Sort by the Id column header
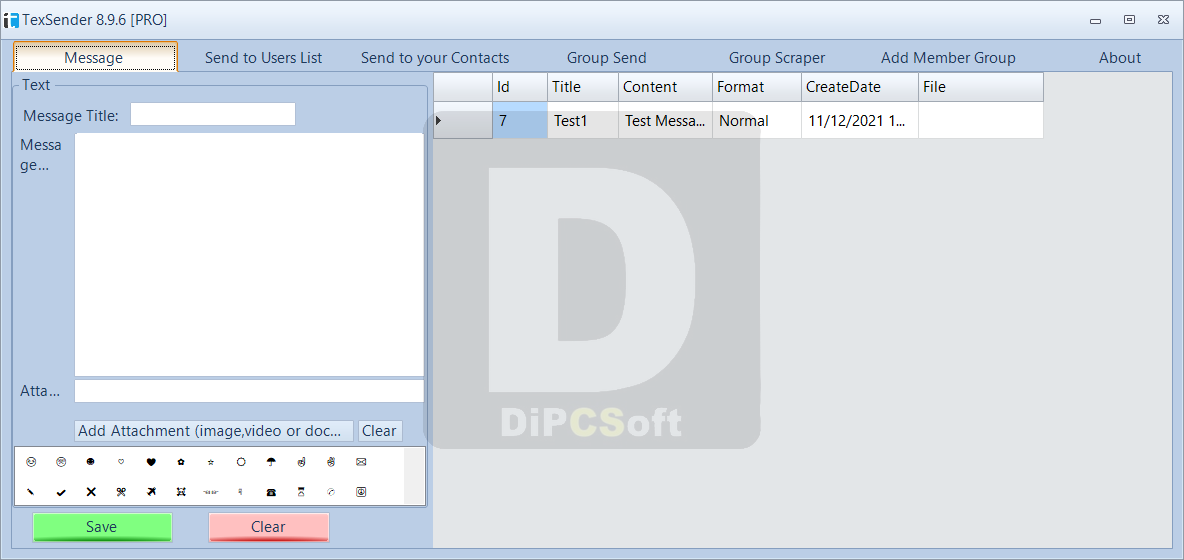Screen dimensions: 1184x560 (x=520, y=87)
